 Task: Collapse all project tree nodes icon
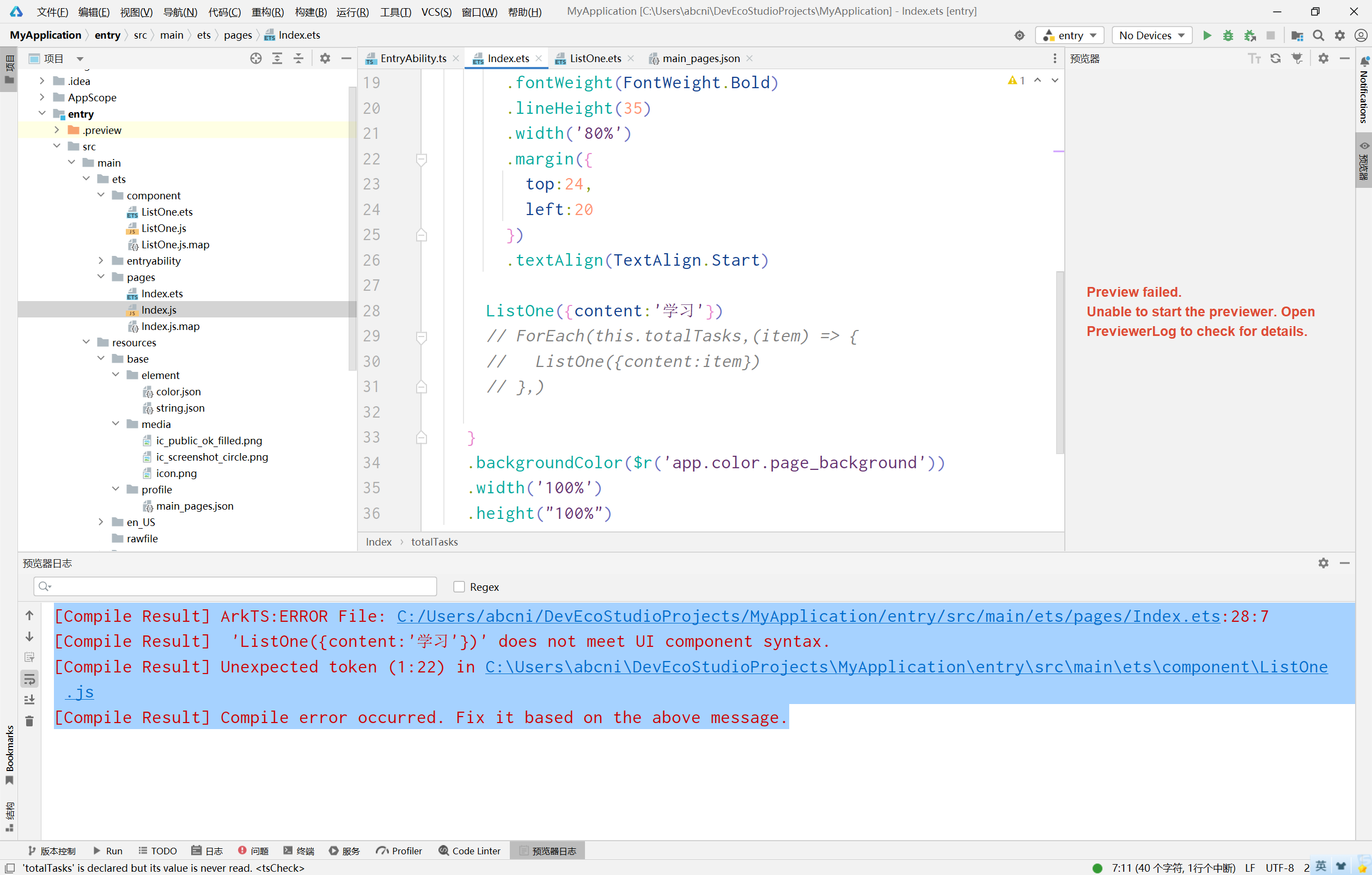[x=298, y=58]
